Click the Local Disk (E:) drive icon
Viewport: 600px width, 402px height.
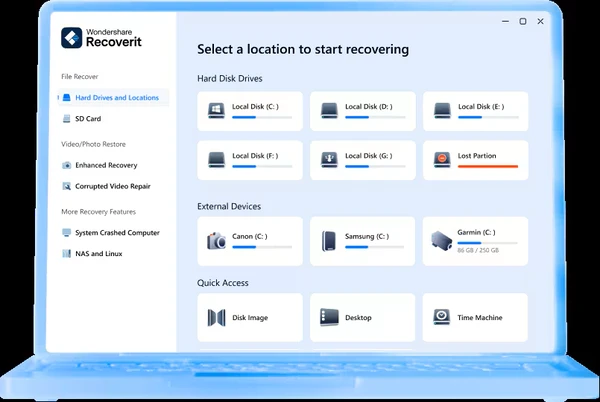pyautogui.click(x=442, y=111)
